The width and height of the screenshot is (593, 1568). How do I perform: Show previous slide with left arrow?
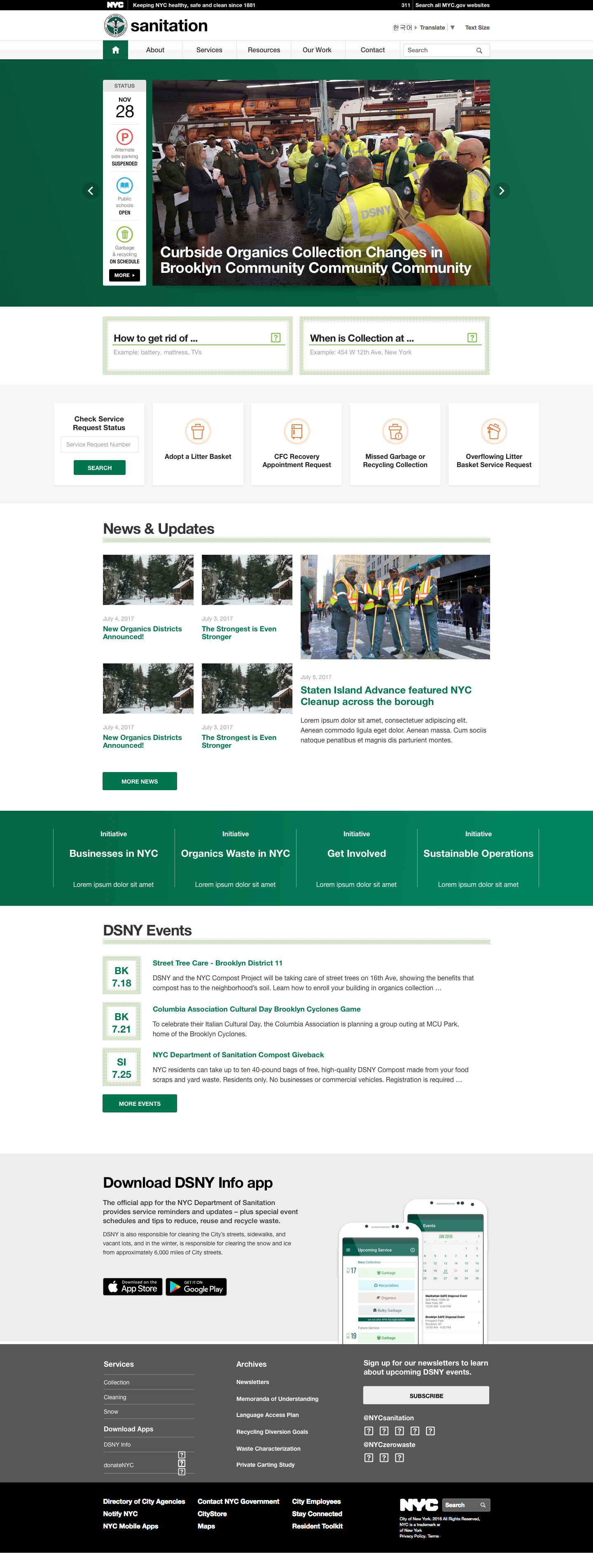click(91, 191)
